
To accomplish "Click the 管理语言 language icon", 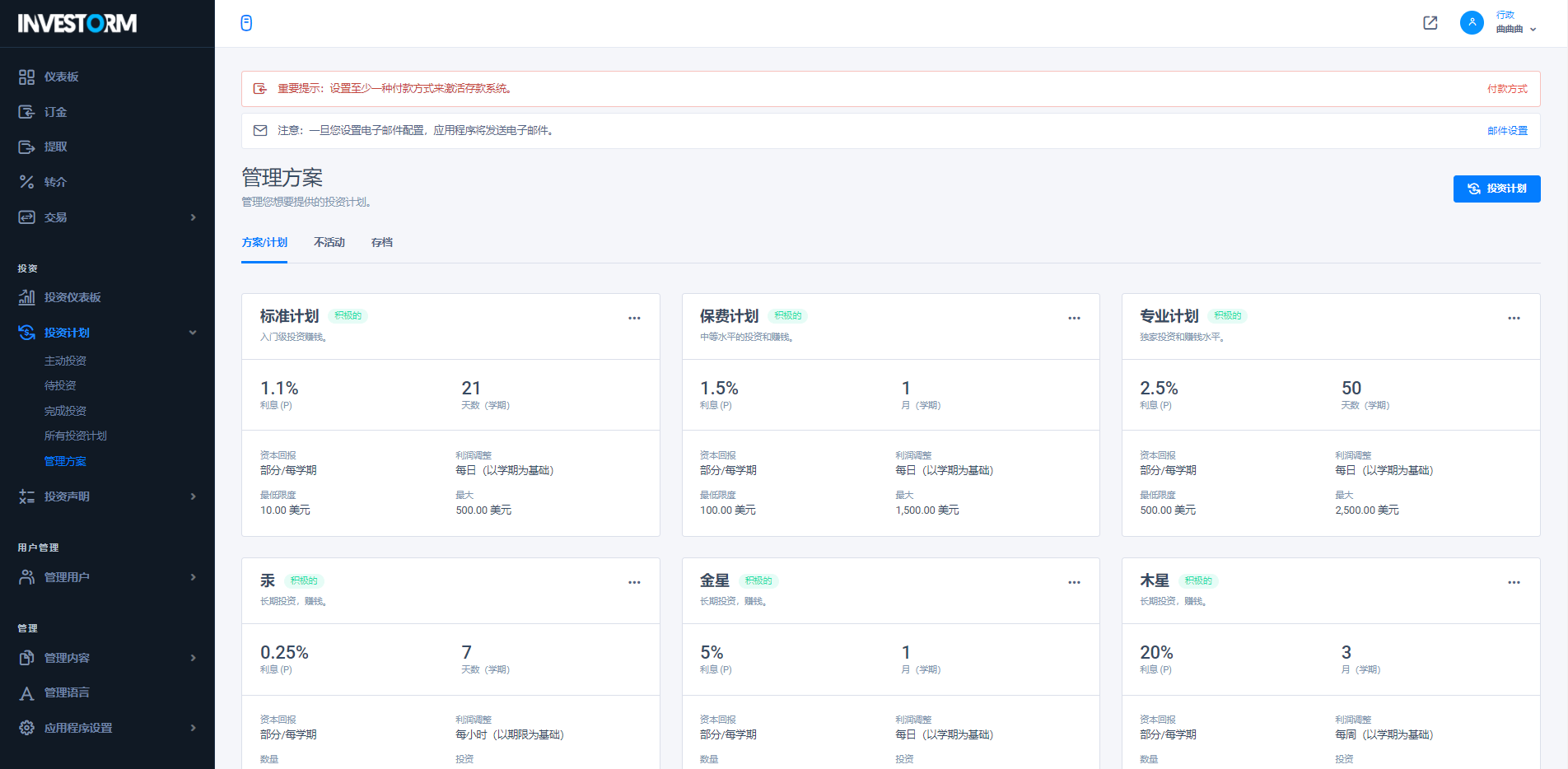I will tap(26, 693).
